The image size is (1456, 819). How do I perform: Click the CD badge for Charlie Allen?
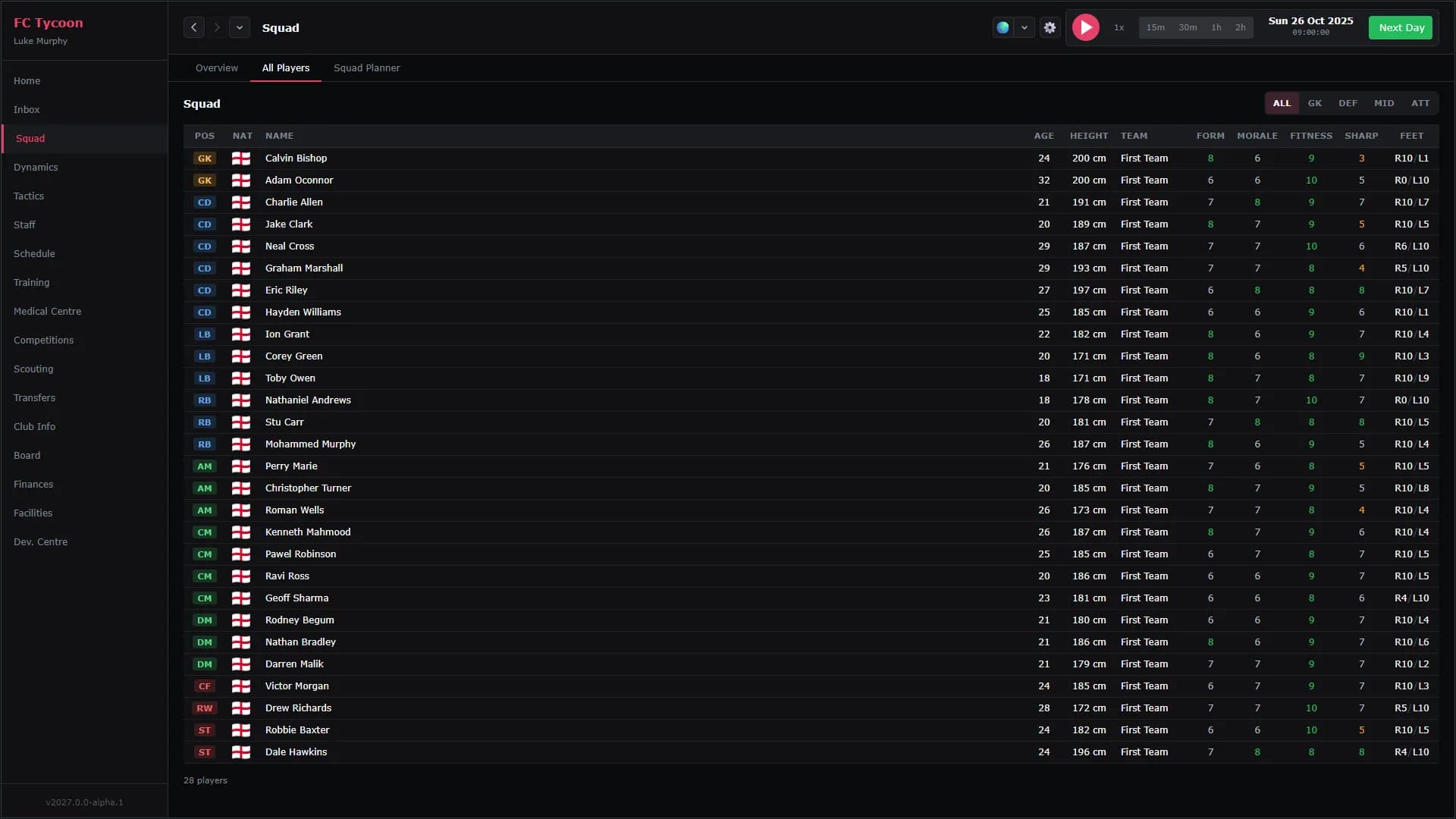[205, 202]
